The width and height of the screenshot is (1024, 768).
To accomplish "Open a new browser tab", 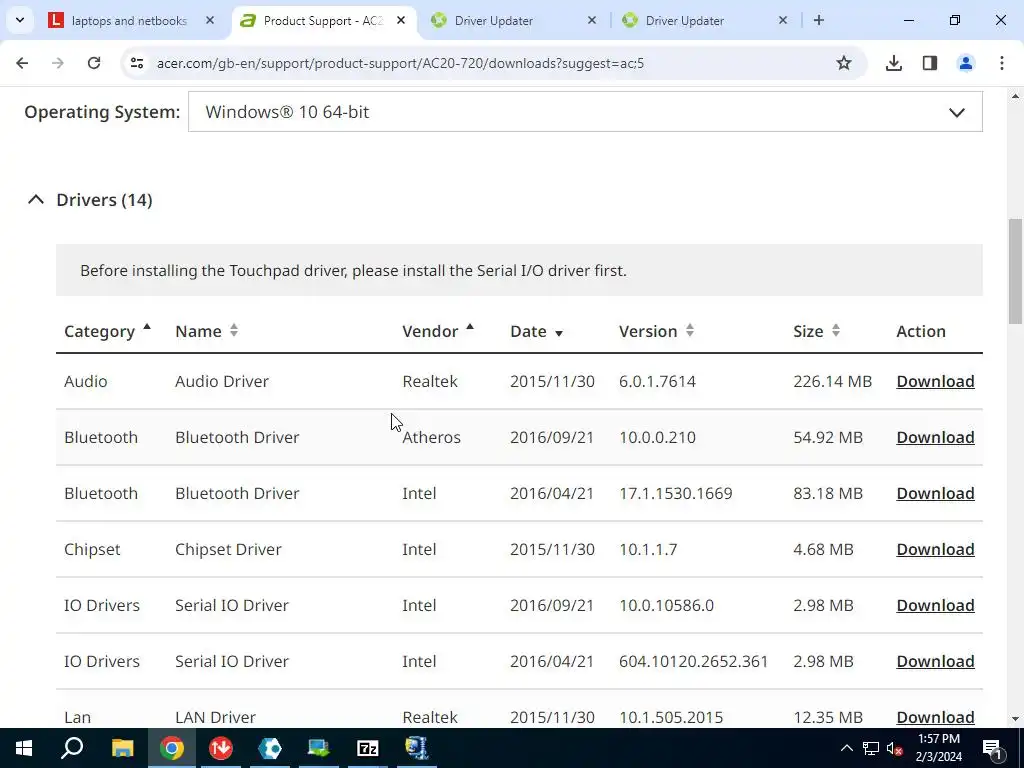I will tap(818, 20).
